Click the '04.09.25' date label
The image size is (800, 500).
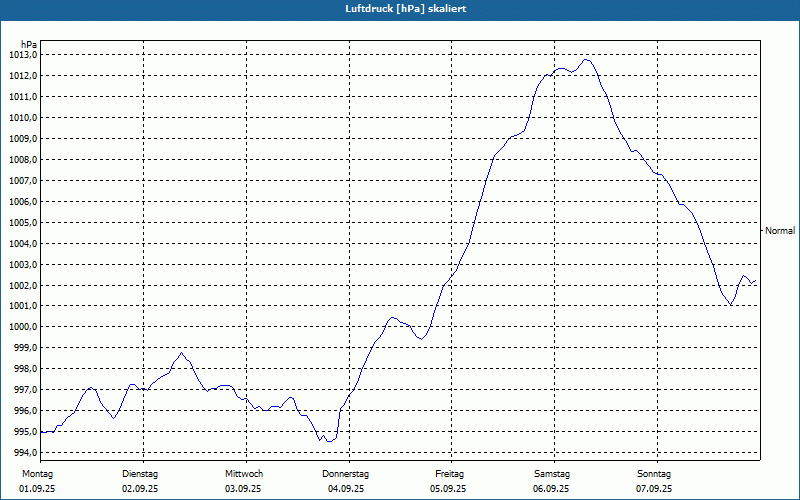coord(346,489)
